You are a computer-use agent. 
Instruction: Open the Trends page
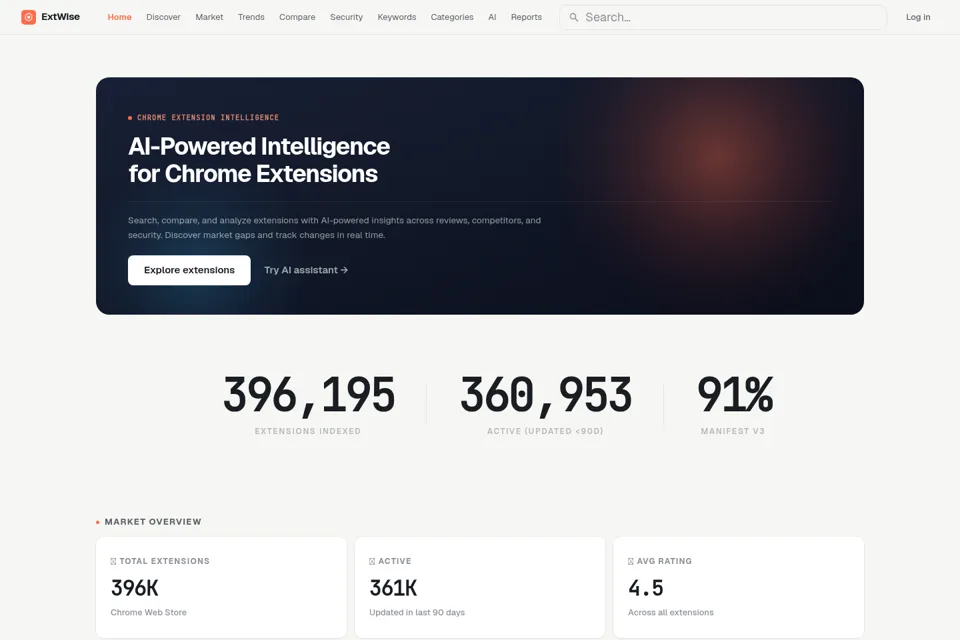[251, 17]
